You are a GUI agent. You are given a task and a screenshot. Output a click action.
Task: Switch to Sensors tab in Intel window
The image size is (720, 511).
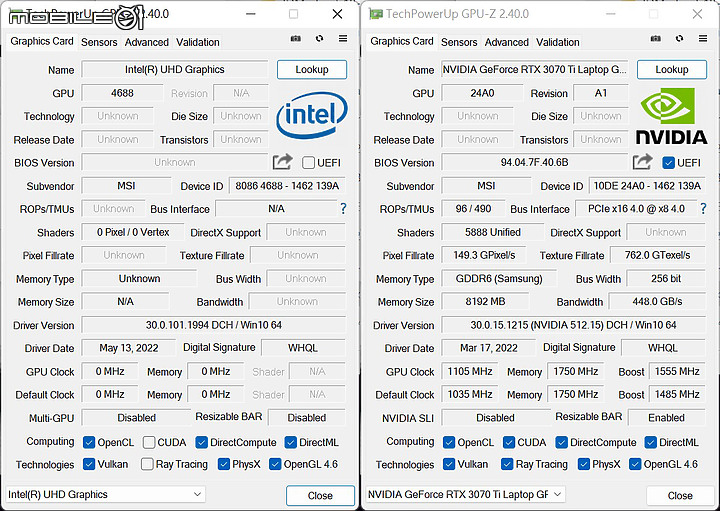tap(99, 42)
